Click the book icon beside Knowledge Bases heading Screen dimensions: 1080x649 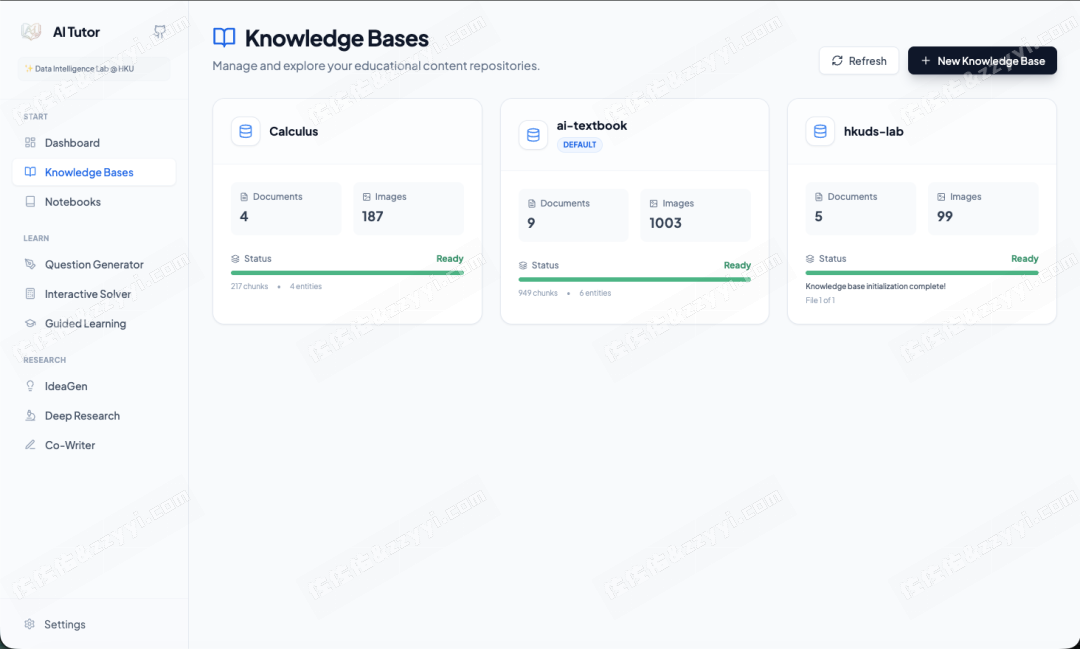coord(225,38)
